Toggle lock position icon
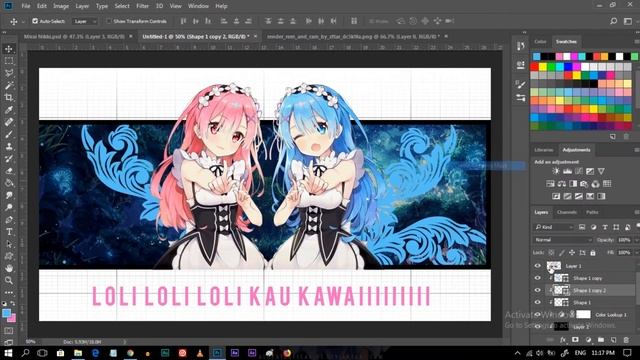This screenshot has width=640, height=360. (572, 253)
